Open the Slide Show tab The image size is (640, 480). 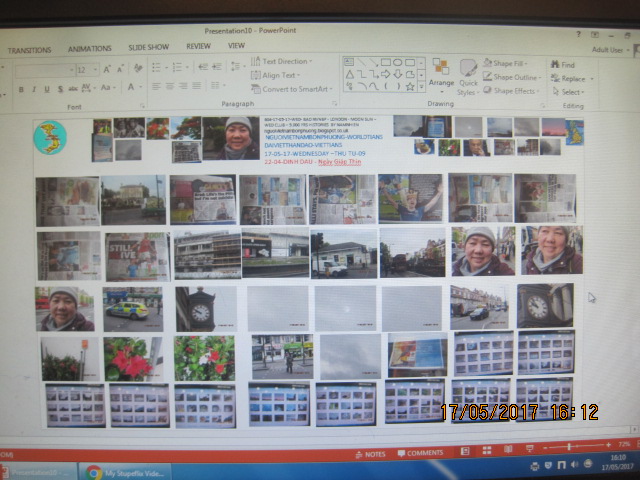click(149, 47)
